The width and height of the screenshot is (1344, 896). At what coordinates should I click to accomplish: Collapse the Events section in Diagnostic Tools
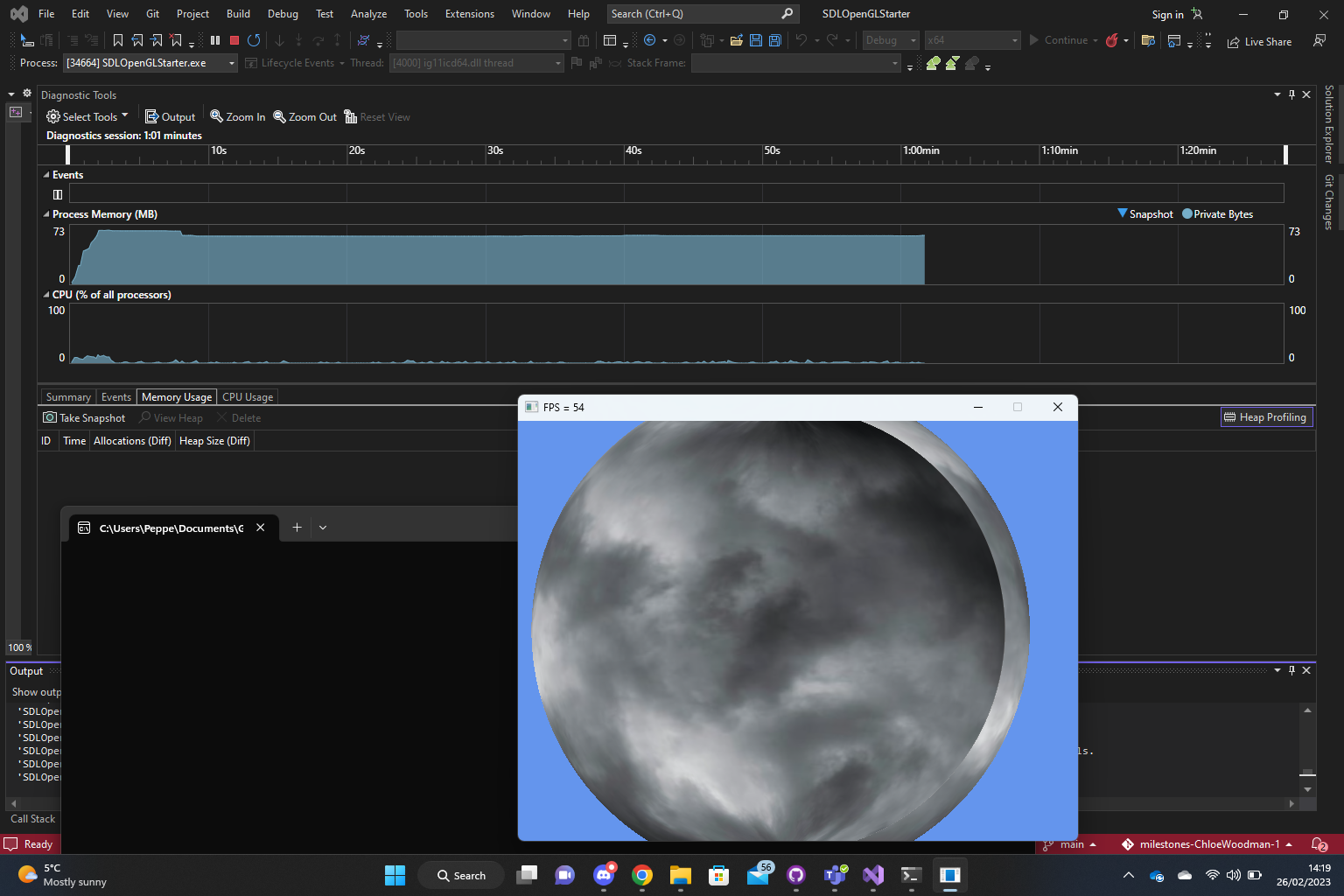tap(46, 174)
